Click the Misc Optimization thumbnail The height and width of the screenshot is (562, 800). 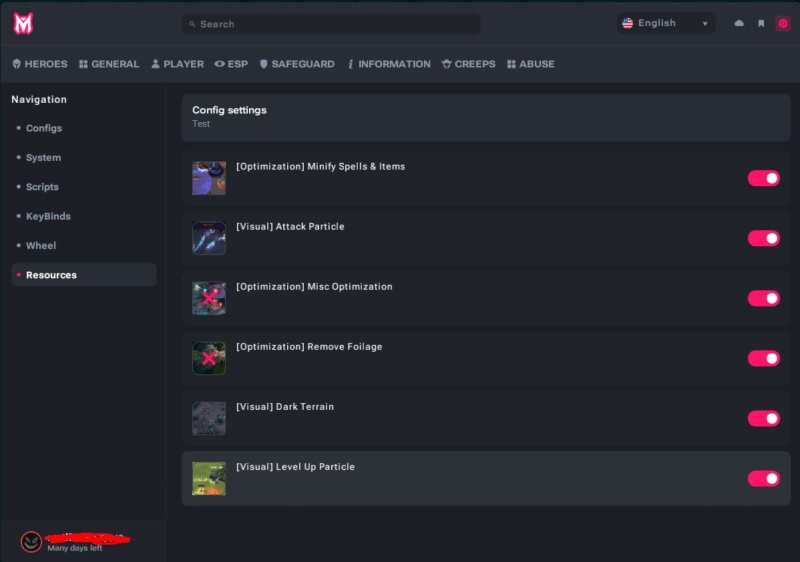pos(209,298)
